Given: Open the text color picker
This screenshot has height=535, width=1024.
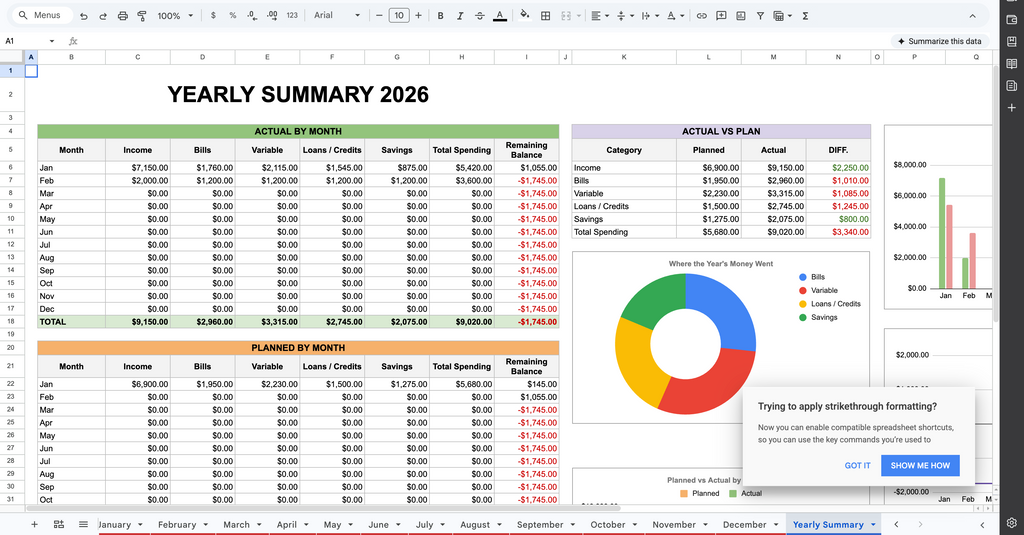Looking at the screenshot, I should click(x=500, y=16).
